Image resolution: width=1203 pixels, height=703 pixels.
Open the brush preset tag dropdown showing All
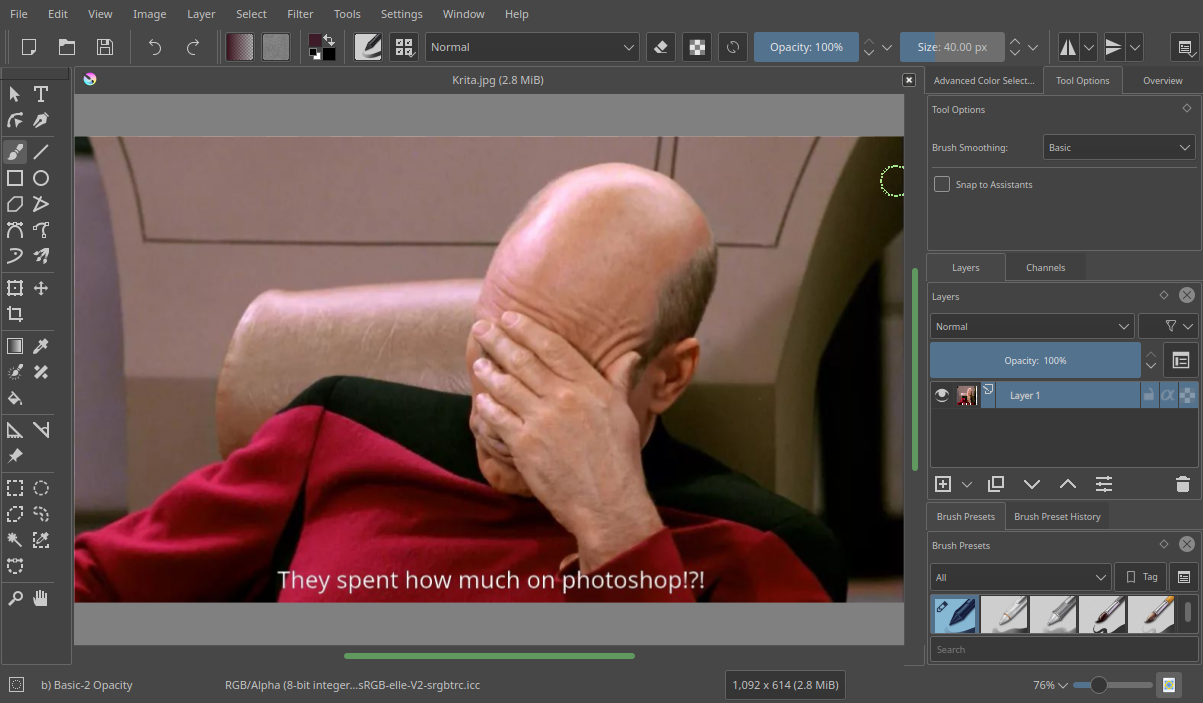(x=1021, y=577)
